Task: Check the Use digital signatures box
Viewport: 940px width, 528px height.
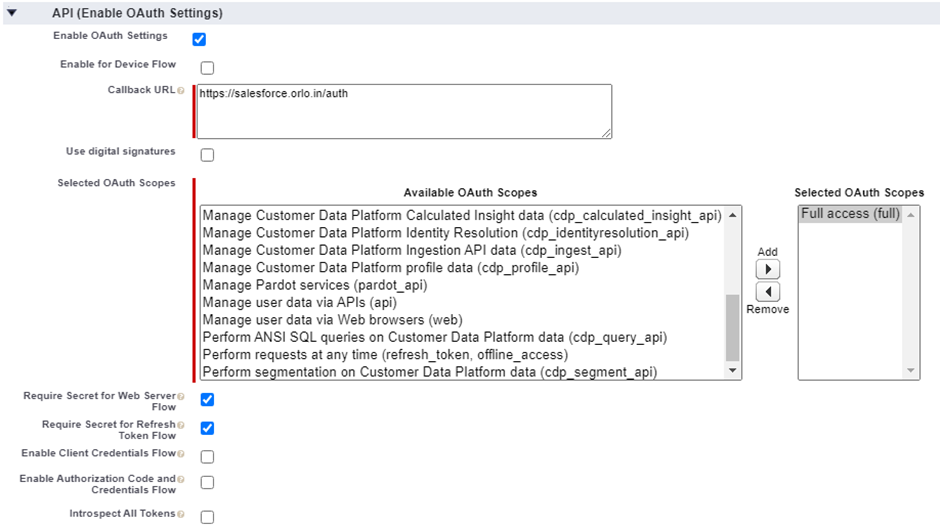Action: (207, 155)
